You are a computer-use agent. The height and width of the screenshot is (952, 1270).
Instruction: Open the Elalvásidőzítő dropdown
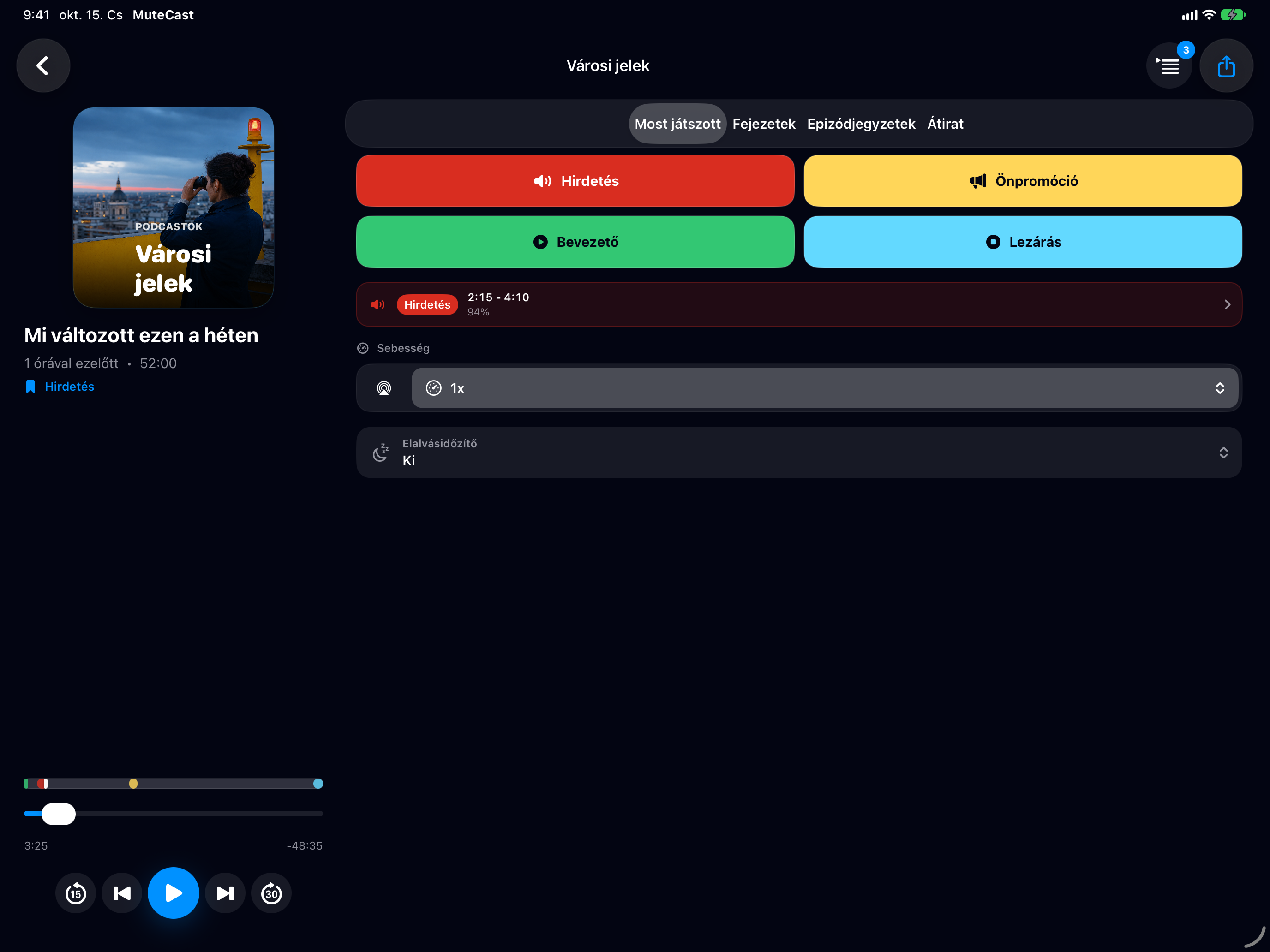tap(799, 453)
